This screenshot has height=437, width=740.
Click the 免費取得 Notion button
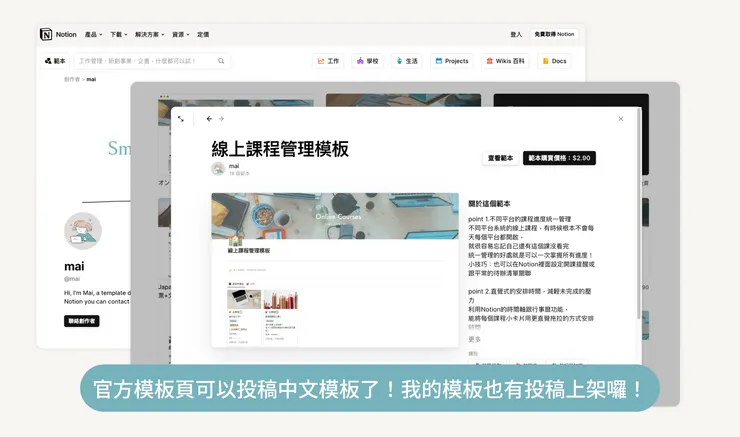pos(554,34)
